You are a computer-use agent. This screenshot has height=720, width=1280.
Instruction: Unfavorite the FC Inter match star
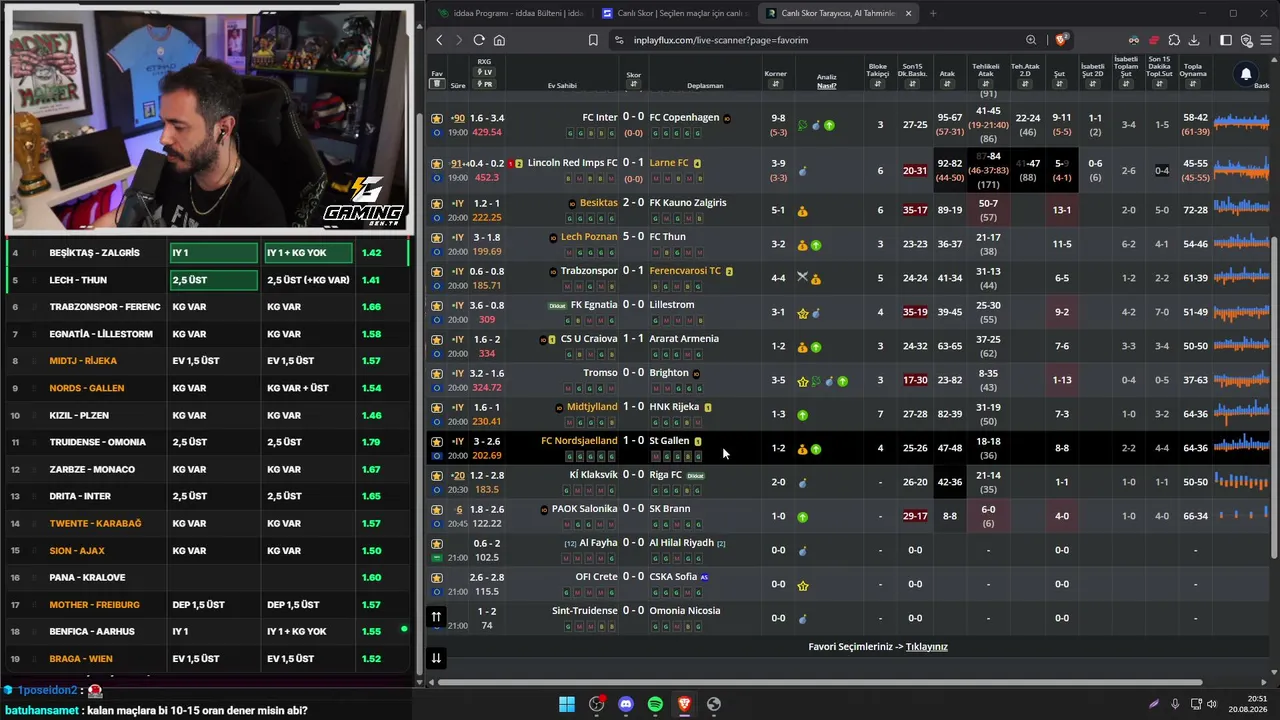pyautogui.click(x=437, y=118)
